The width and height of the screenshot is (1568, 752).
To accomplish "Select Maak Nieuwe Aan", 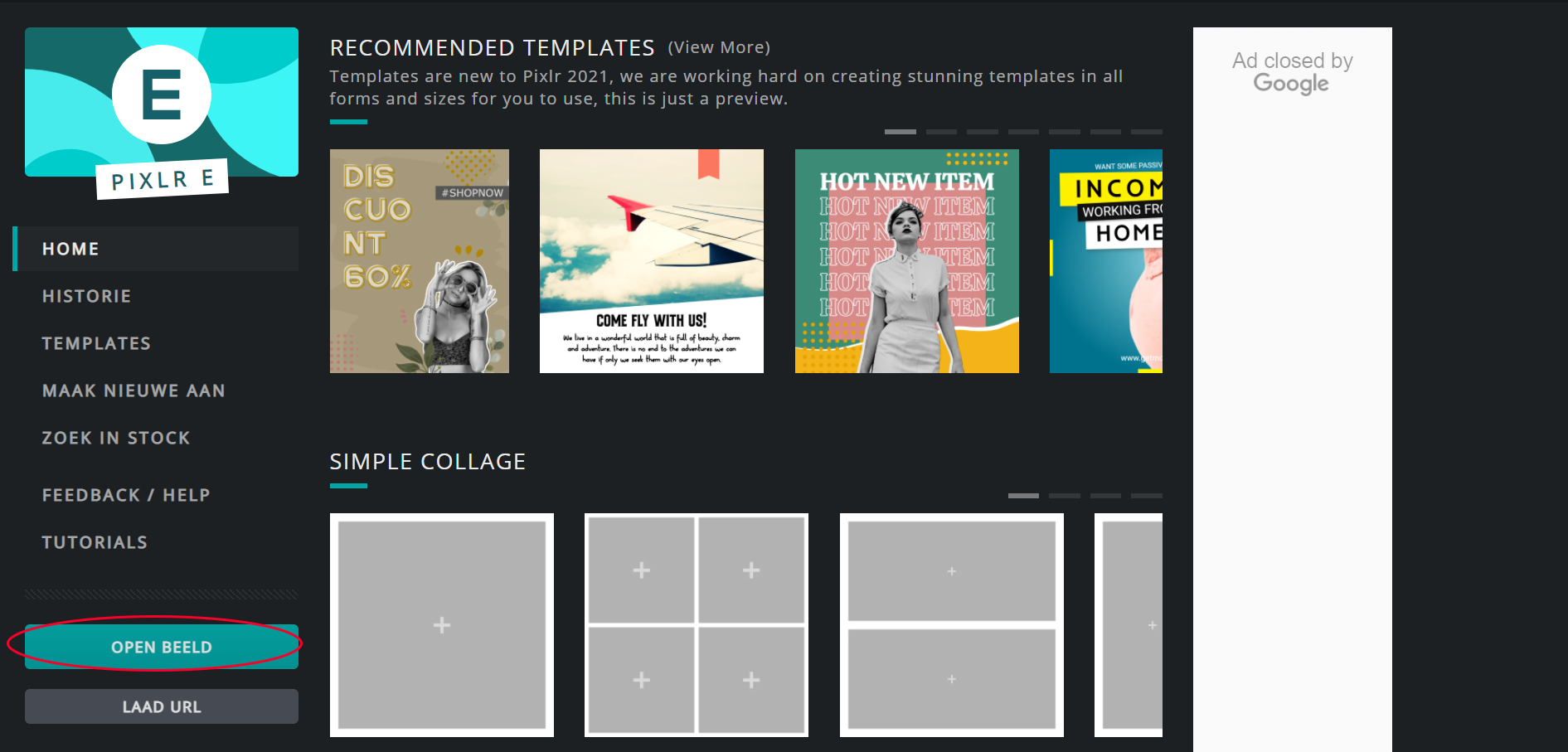I will (133, 391).
